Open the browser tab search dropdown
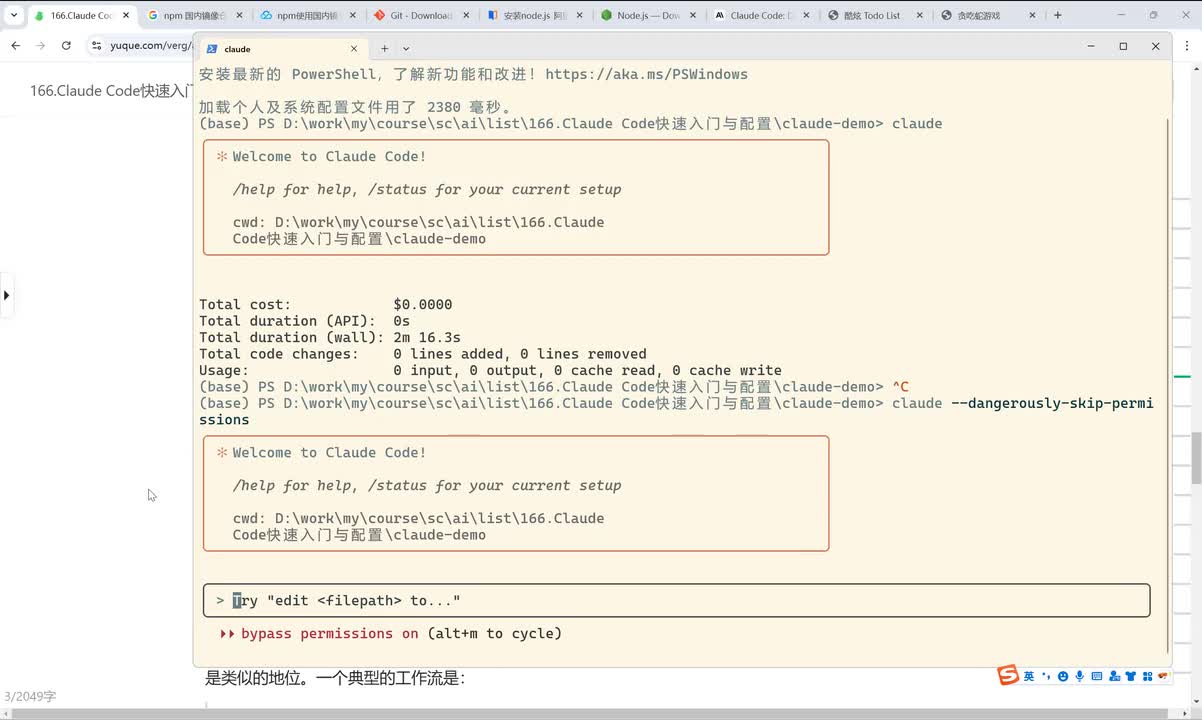 click(13, 16)
